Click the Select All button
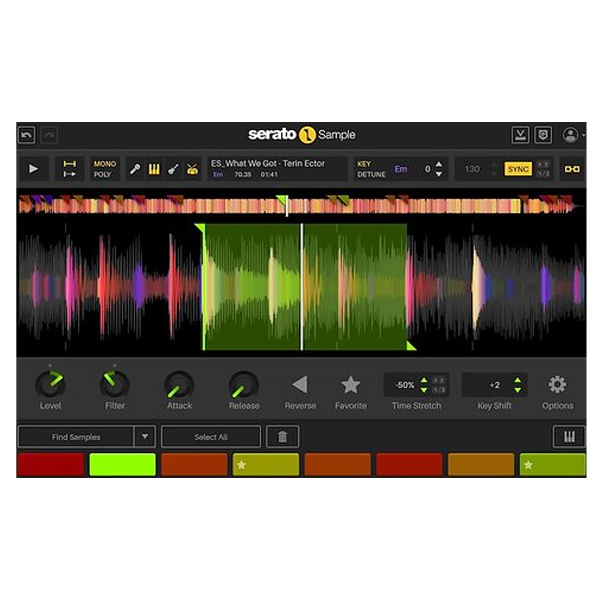The image size is (600, 600). 211,437
